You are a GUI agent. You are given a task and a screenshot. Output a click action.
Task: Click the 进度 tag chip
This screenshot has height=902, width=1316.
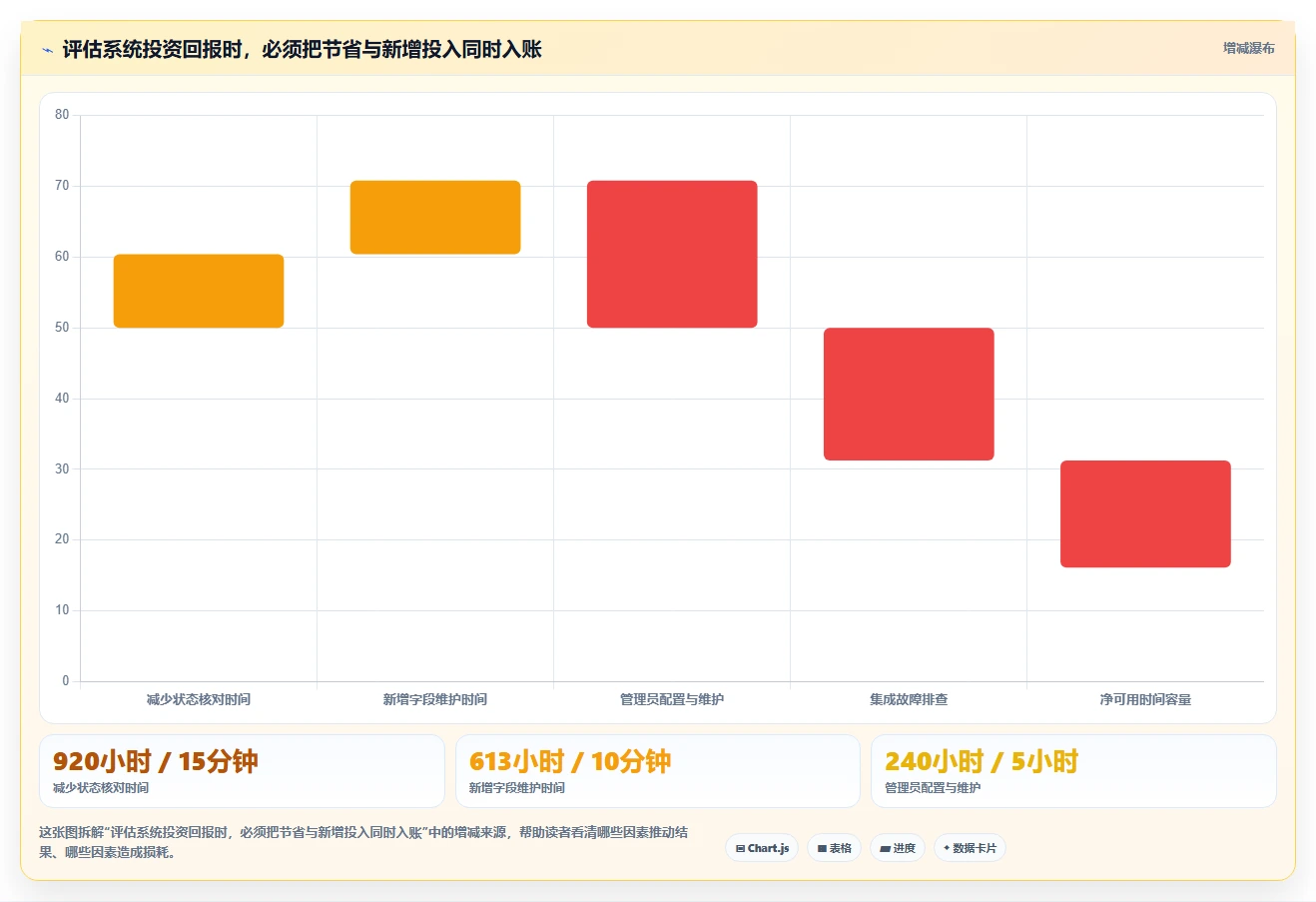(x=898, y=848)
